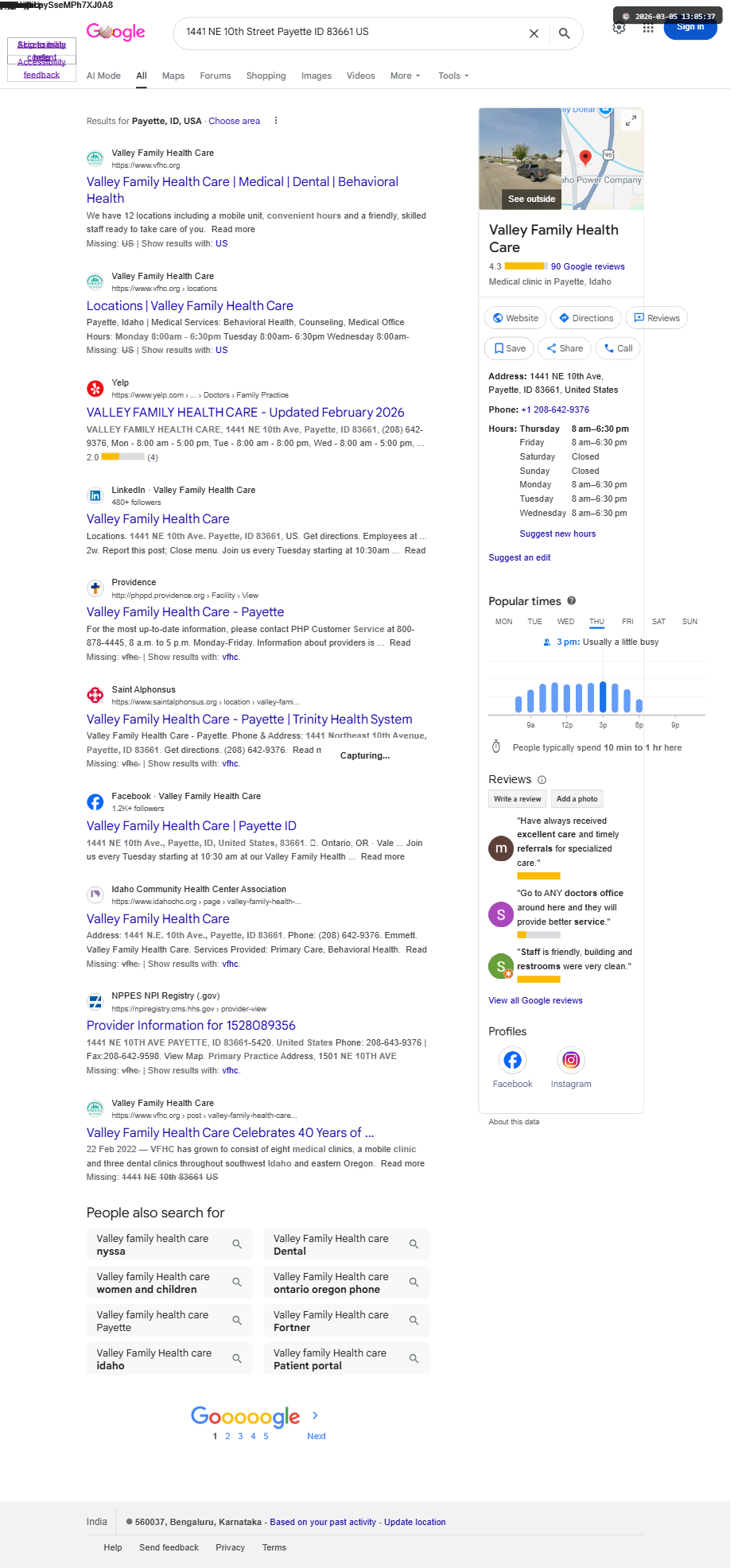Get Directions to Valley Family Health Care
Screen dimensions: 738x1568
tap(586, 318)
